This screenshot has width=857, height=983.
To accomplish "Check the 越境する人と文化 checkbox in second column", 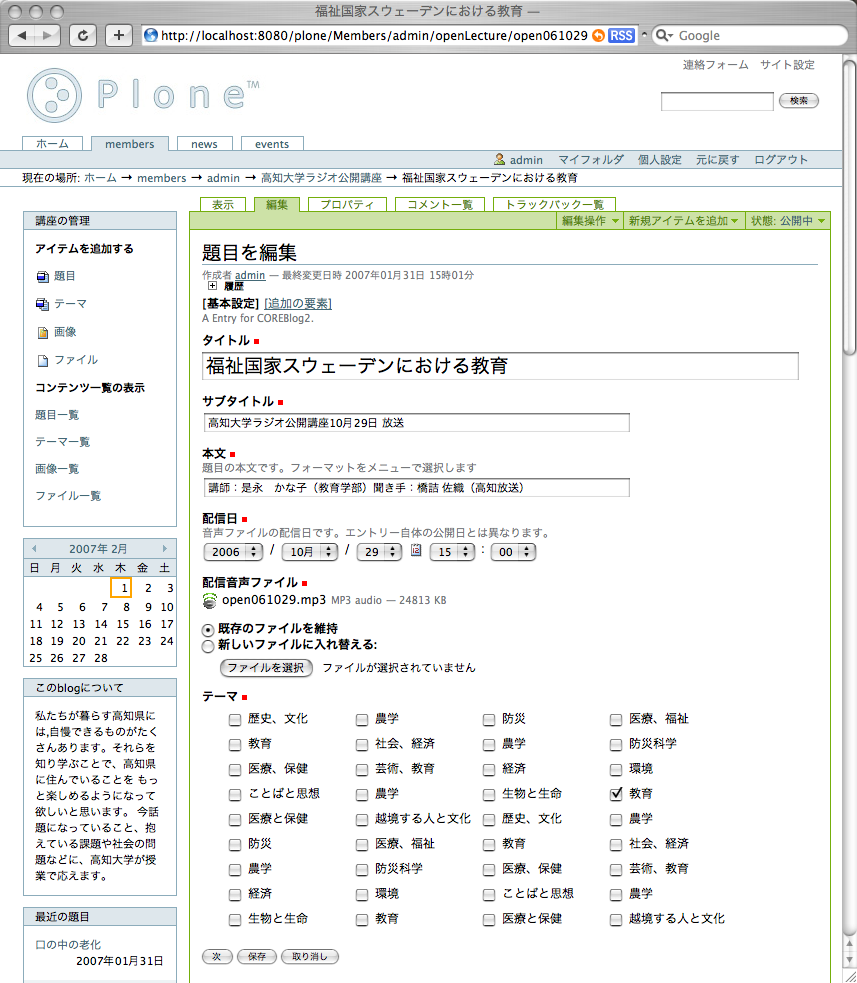I will click(x=362, y=819).
